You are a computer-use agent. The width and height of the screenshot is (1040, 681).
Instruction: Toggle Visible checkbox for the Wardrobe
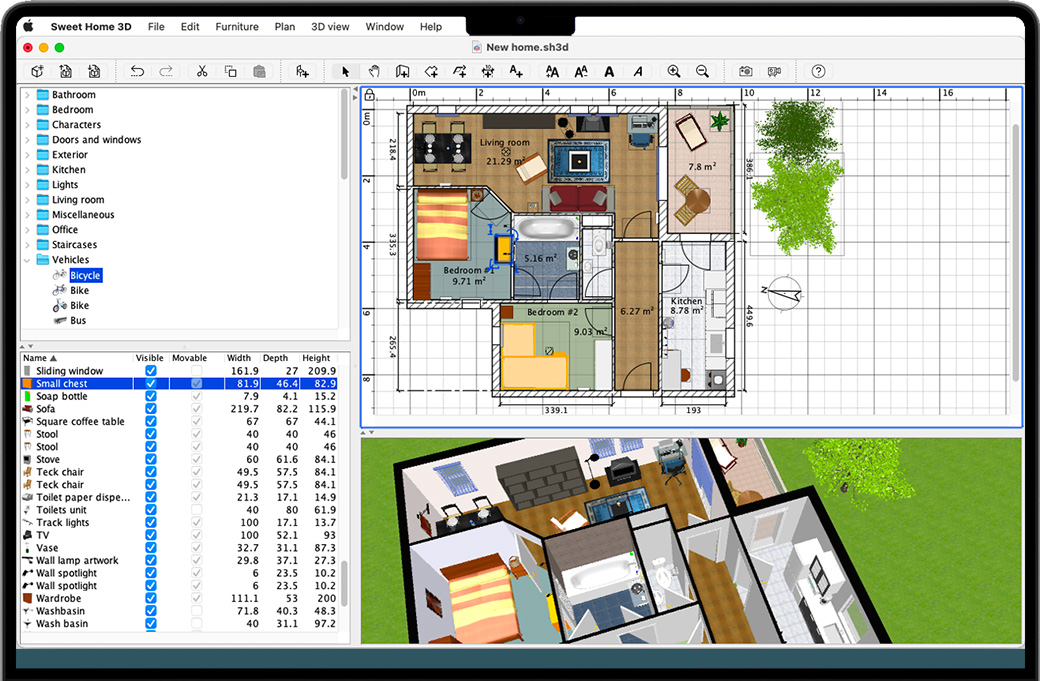coord(151,598)
